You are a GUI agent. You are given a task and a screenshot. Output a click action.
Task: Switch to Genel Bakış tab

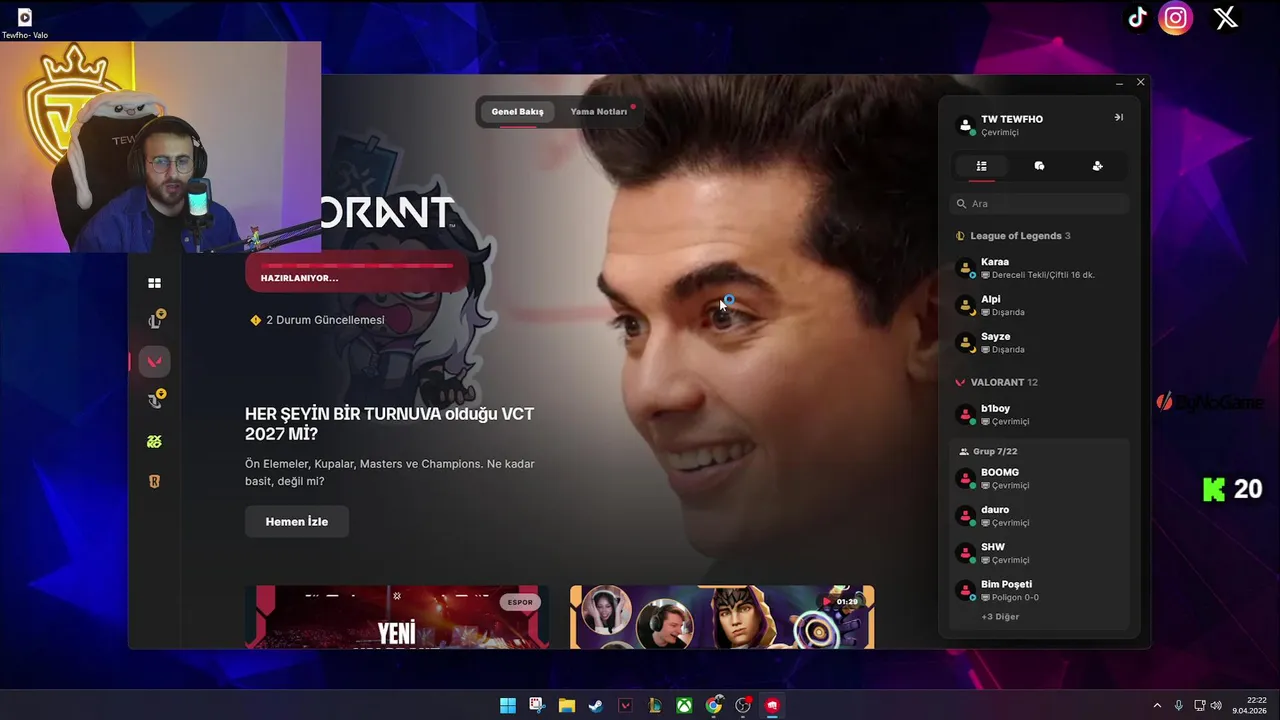(517, 112)
